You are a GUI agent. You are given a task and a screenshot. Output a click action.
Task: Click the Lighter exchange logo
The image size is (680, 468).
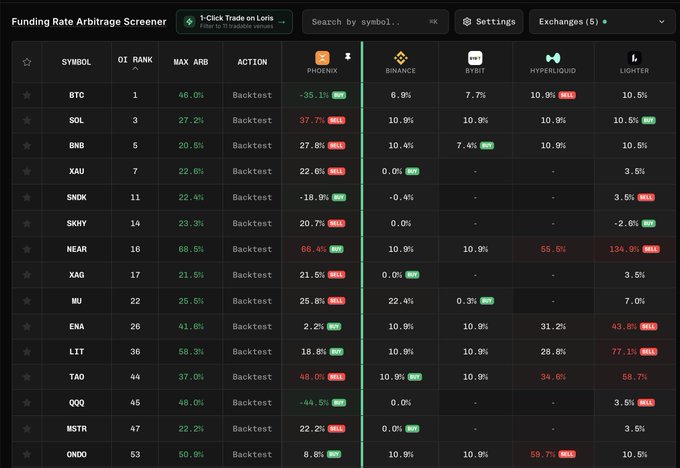coord(634,58)
